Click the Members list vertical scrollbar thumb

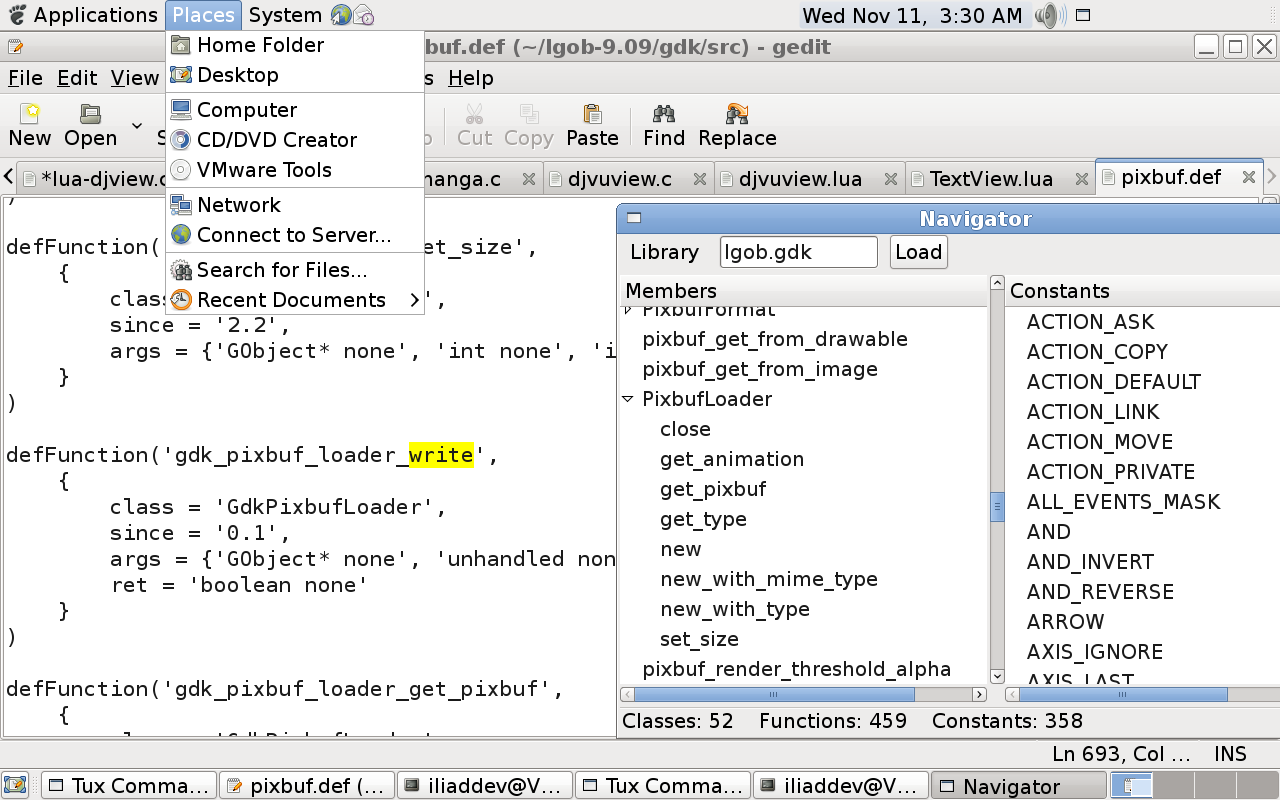(x=997, y=507)
